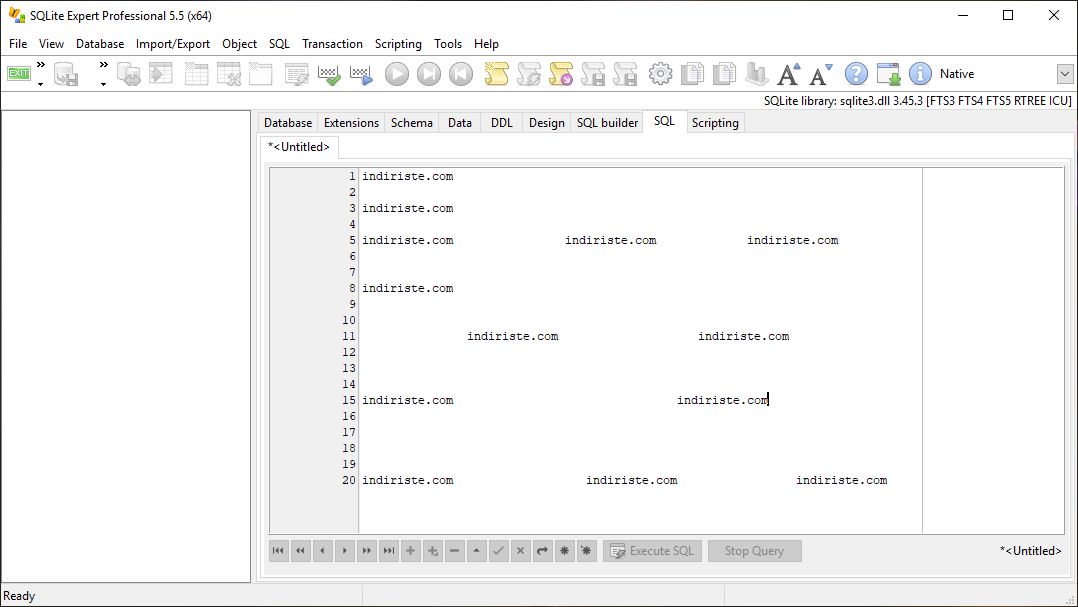Increase font size with A up icon

click(x=789, y=74)
